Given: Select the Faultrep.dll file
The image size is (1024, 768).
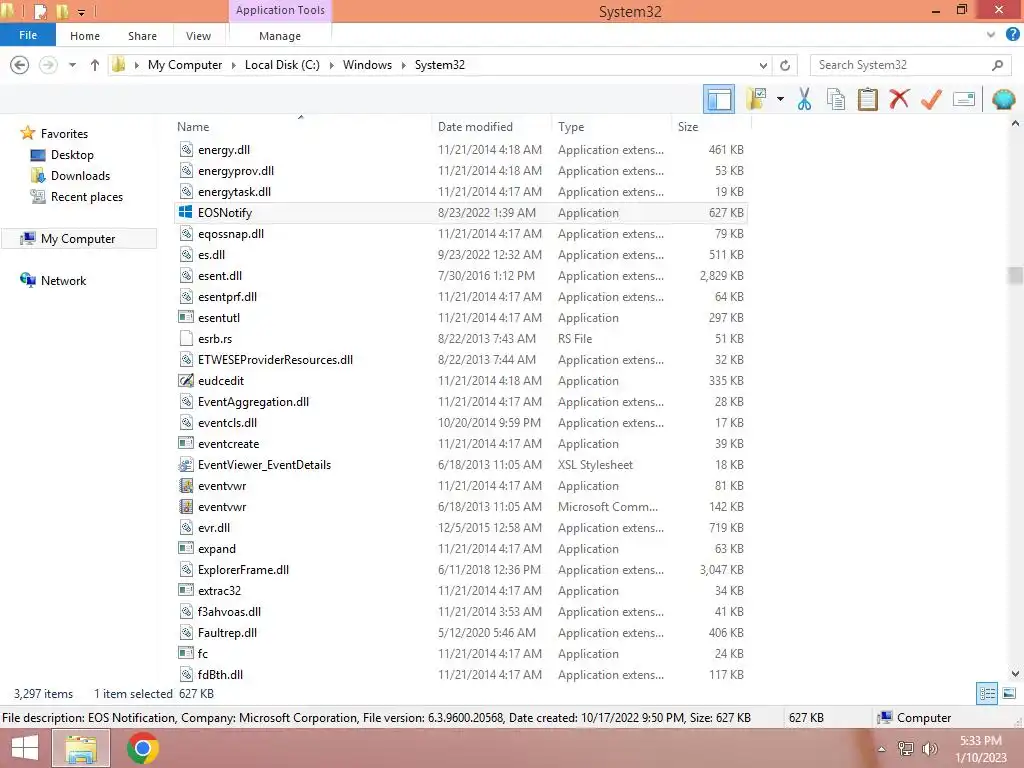Looking at the screenshot, I should [461, 633].
